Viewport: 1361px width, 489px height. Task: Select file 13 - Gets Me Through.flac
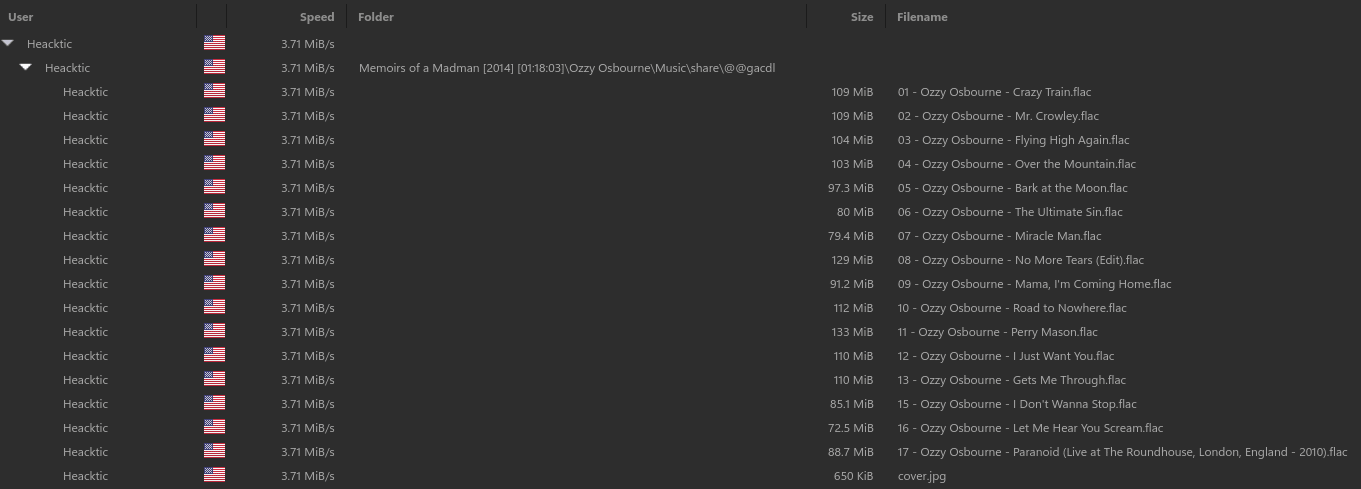coord(1011,380)
